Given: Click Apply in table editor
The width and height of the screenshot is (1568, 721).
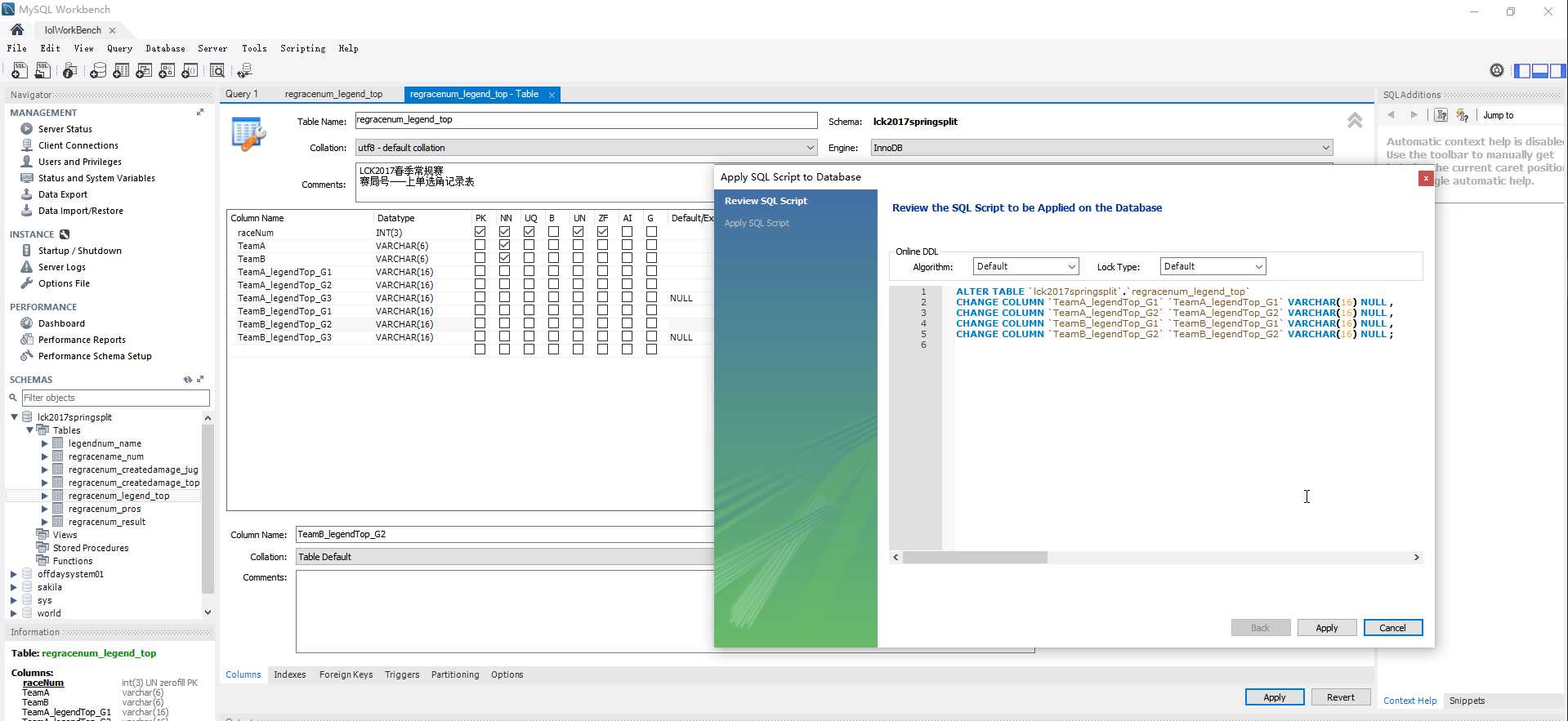Looking at the screenshot, I should point(1274,697).
